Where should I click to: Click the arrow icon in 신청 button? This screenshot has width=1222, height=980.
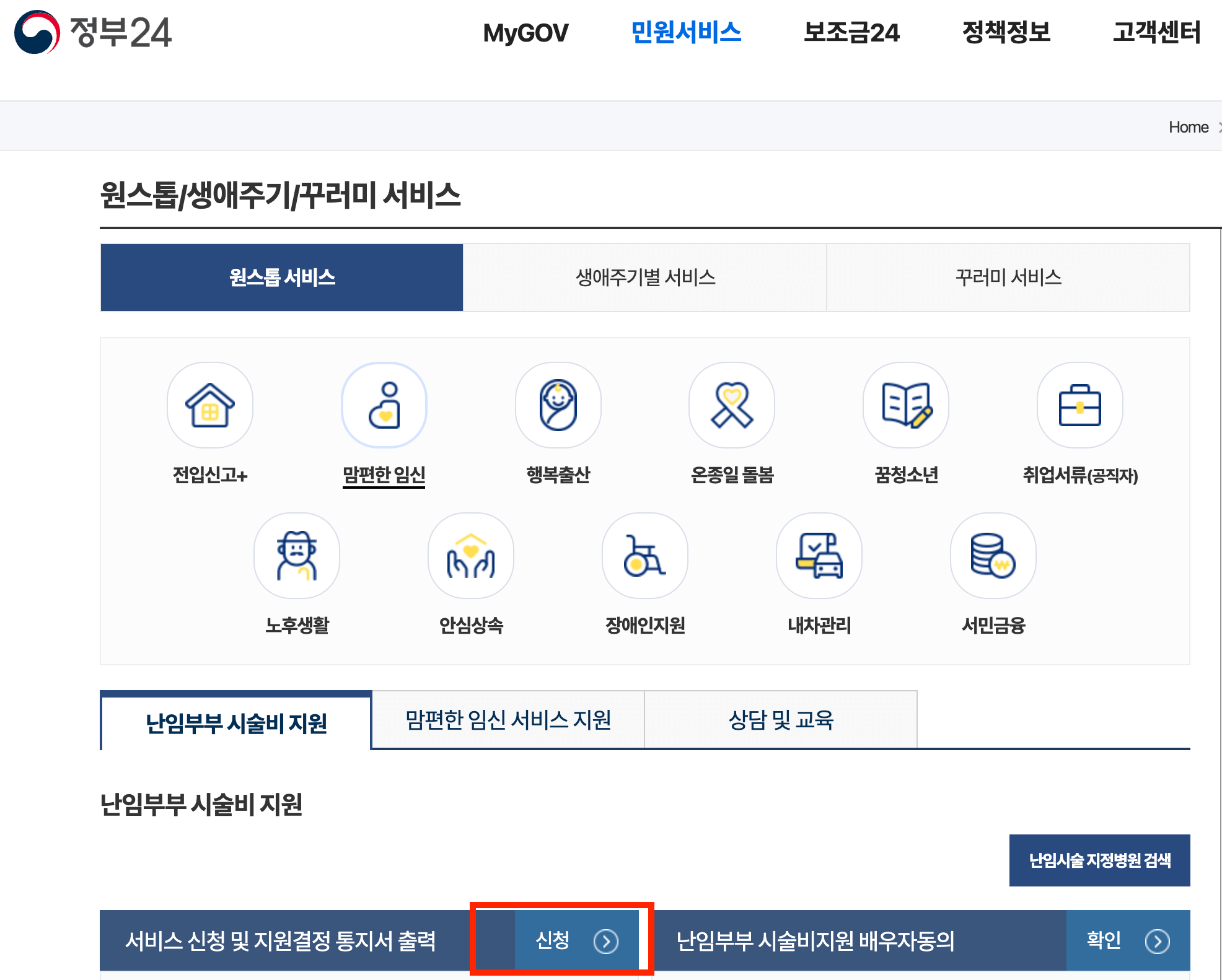(x=605, y=941)
